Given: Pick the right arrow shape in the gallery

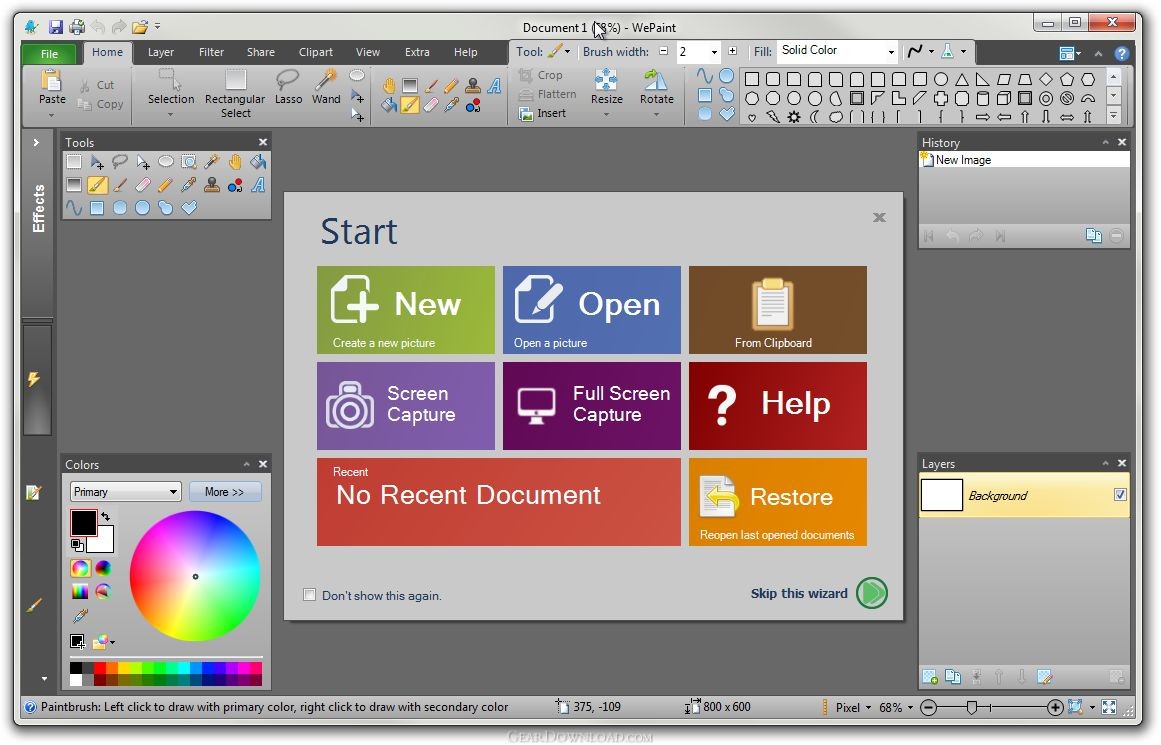Looking at the screenshot, I should [x=983, y=117].
